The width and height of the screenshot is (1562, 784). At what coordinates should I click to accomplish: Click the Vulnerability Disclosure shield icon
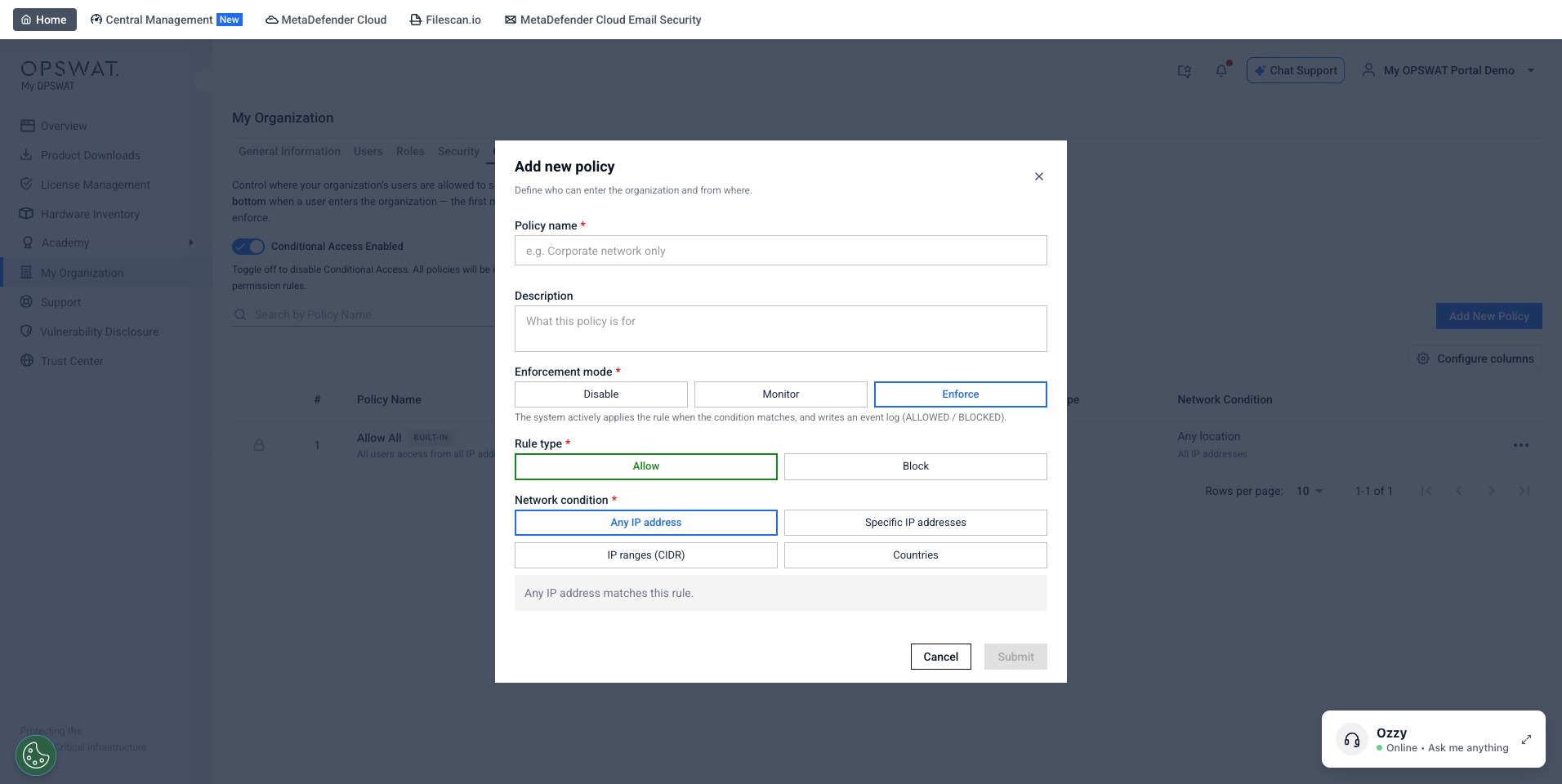pyautogui.click(x=27, y=331)
